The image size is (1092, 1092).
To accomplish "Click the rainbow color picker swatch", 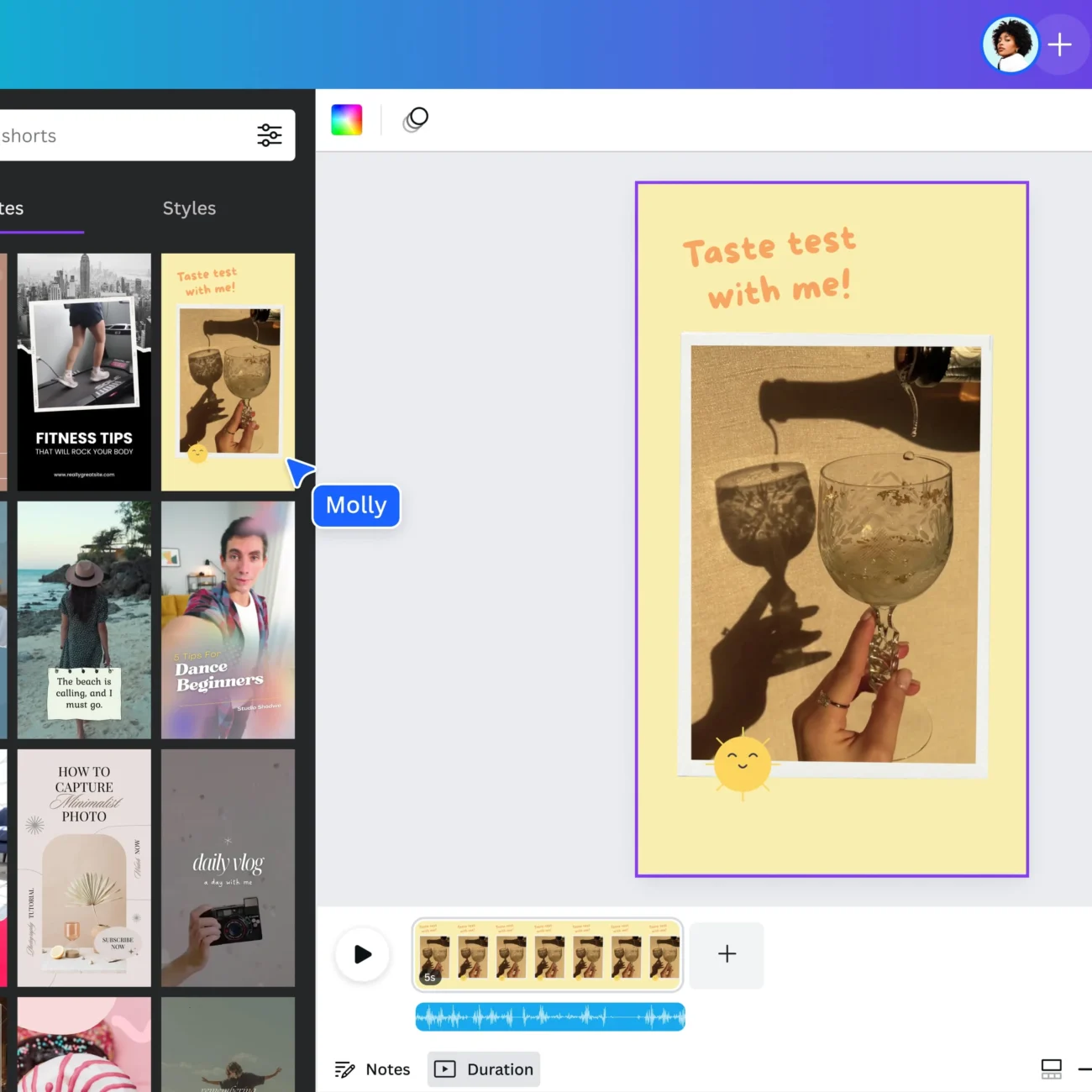I will click(347, 120).
